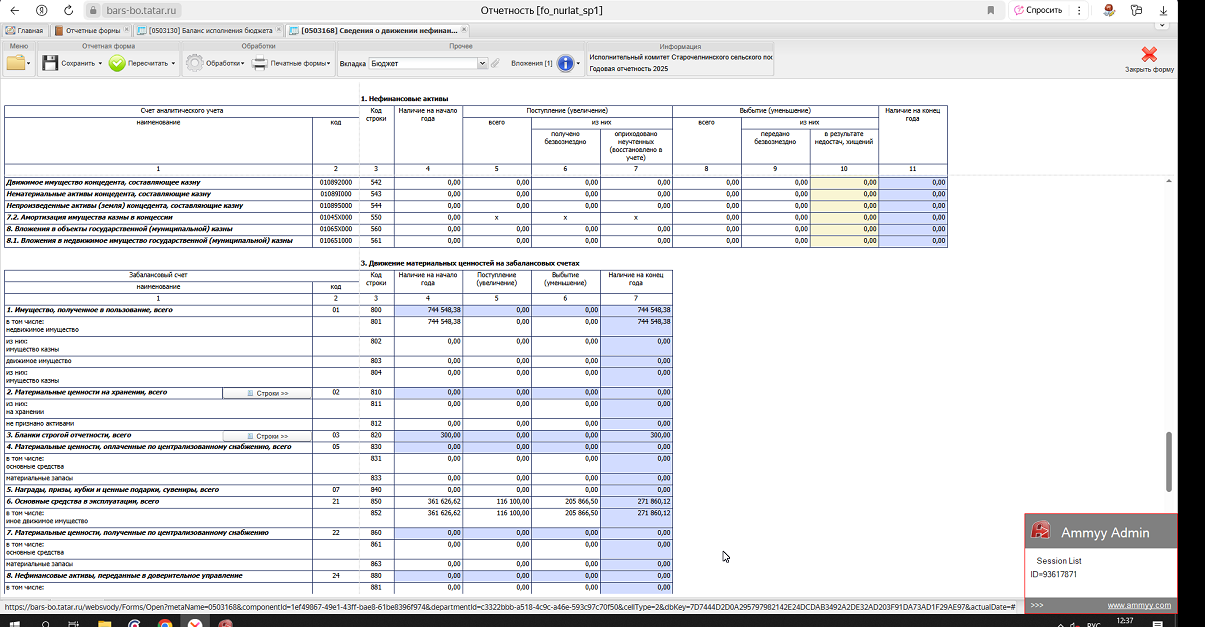Click the vertical scrollbar thumb of the form
1205x627 pixels.
tap(1169, 461)
